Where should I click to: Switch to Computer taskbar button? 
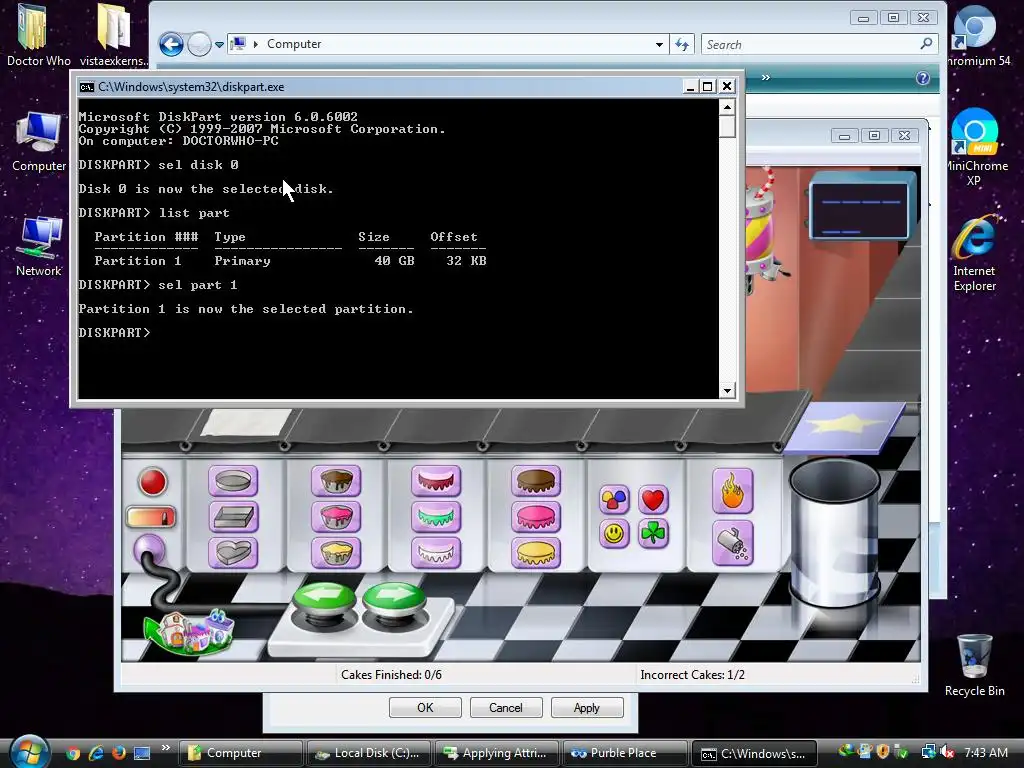241,753
